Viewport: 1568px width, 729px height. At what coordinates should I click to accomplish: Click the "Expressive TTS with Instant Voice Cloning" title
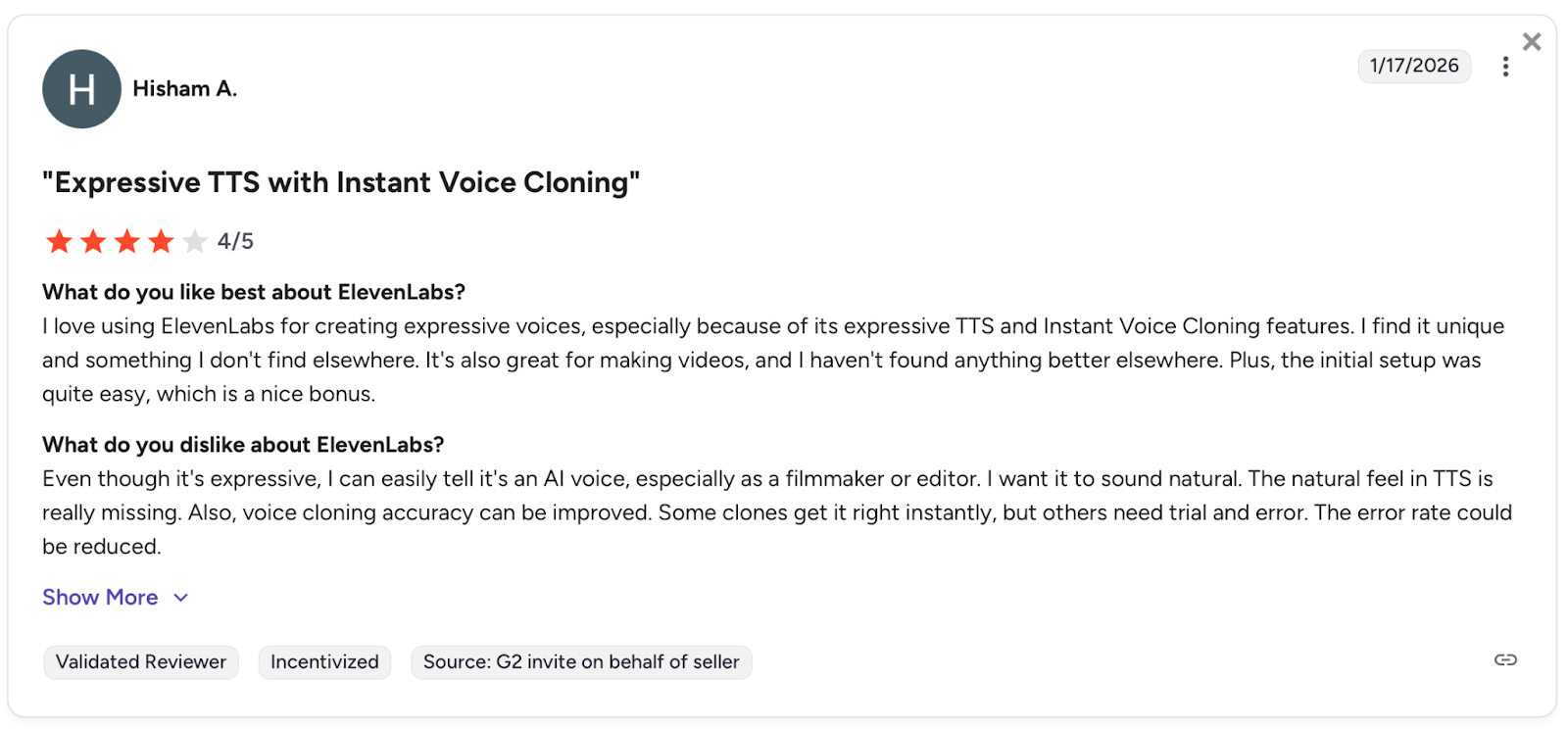[x=341, y=183]
